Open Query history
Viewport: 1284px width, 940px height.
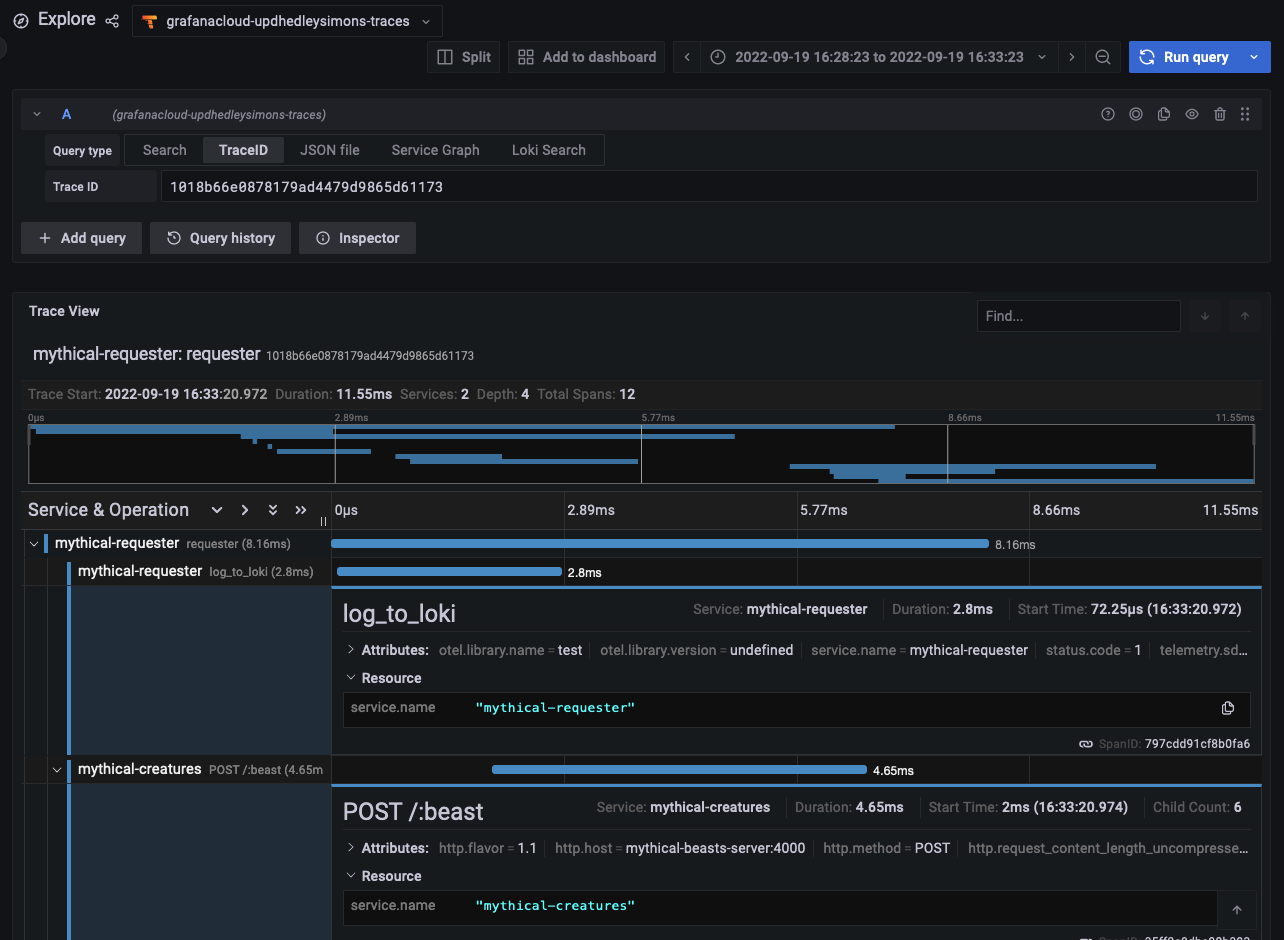pyautogui.click(x=220, y=238)
